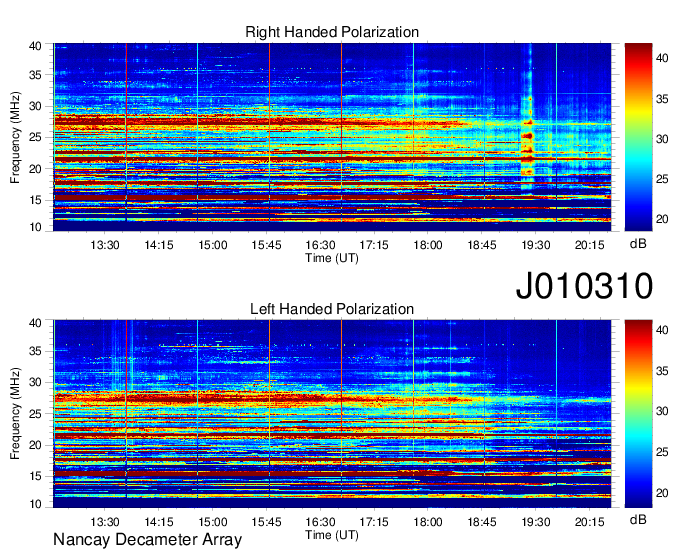This screenshot has height=552, width=680.
Task: Click the 19:30 time tick in top plot
Action: click(x=536, y=245)
